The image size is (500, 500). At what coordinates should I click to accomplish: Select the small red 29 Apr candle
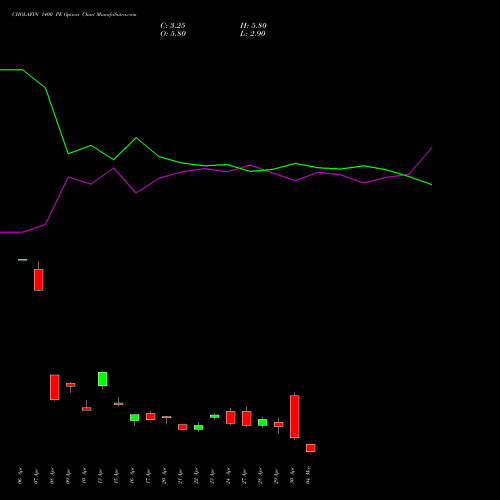[x=279, y=424]
